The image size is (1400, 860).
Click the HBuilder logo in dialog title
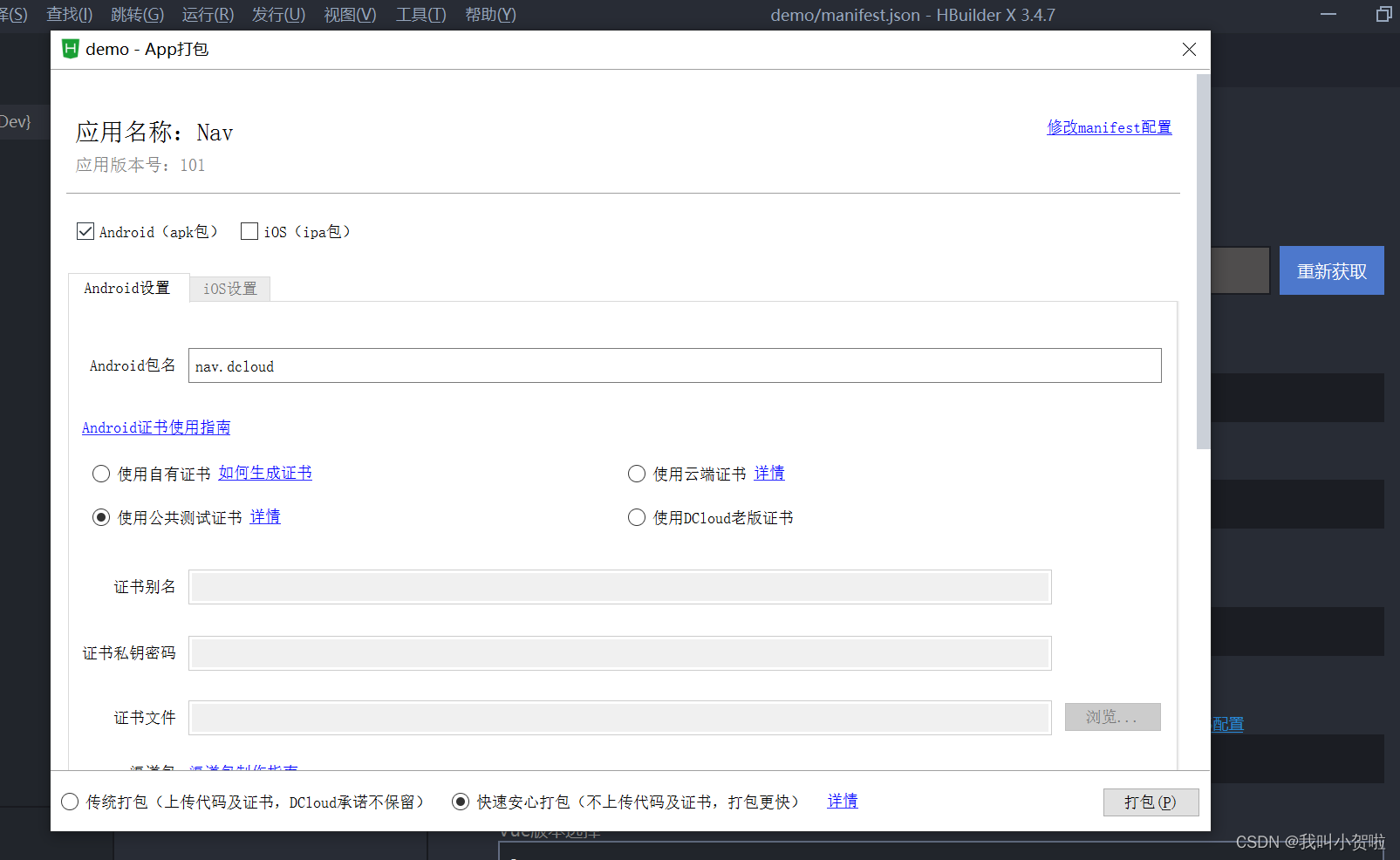(71, 49)
